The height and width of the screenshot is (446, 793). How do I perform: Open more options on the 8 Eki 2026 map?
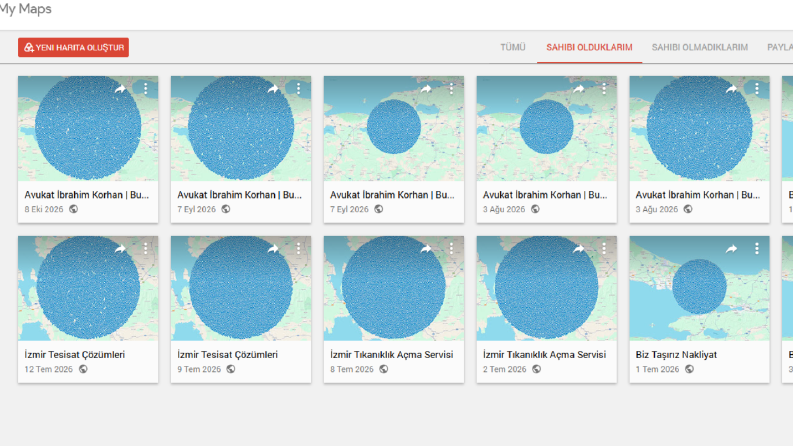(x=146, y=89)
